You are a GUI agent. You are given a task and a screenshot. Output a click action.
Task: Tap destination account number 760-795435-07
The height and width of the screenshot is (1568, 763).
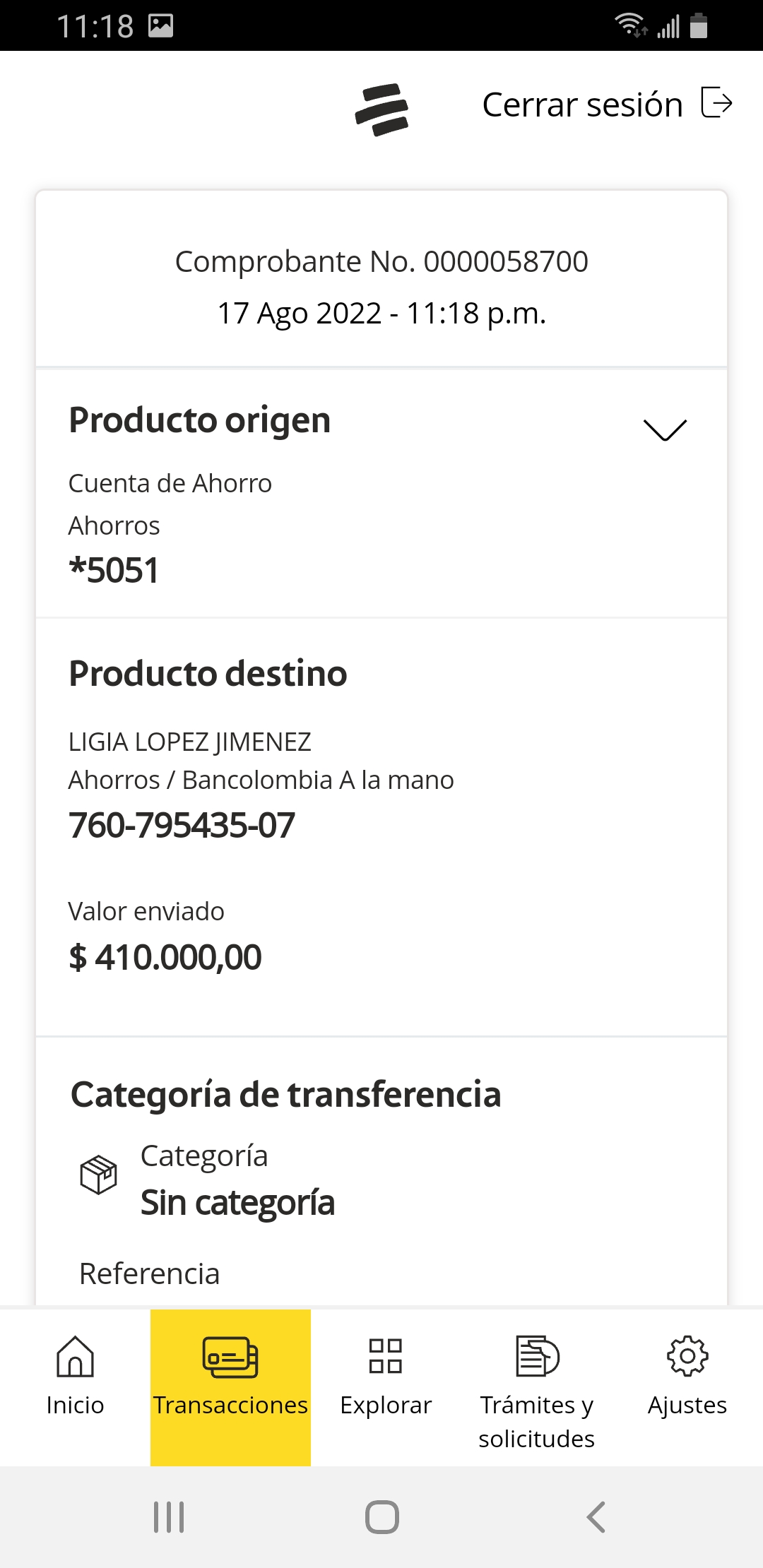pyautogui.click(x=182, y=825)
